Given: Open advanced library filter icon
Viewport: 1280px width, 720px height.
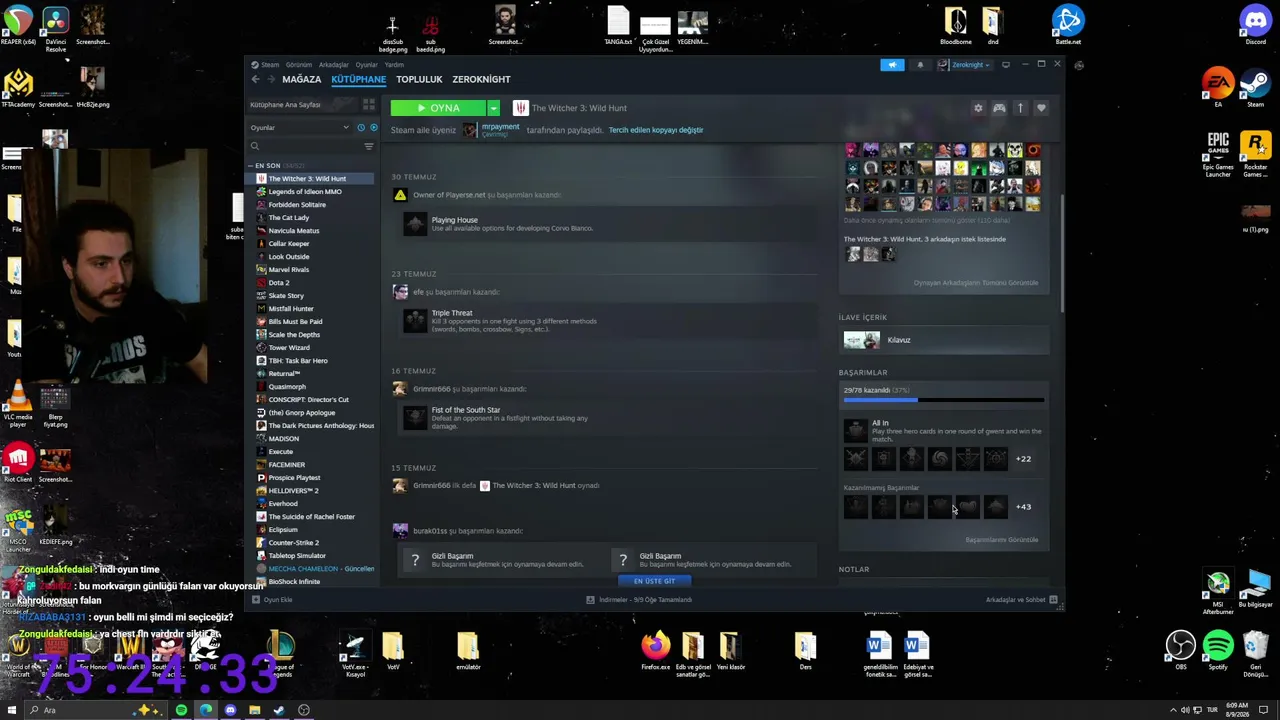Looking at the screenshot, I should (x=369, y=146).
